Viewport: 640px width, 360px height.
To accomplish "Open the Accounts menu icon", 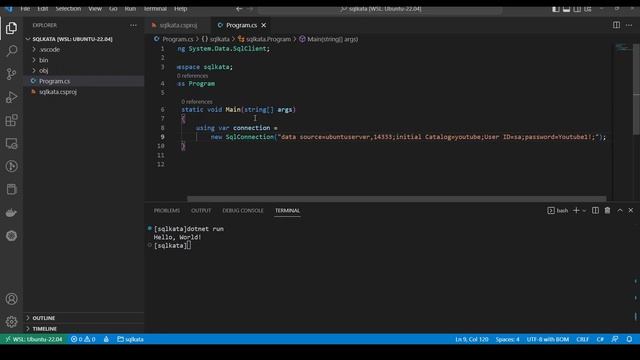I will (11, 299).
